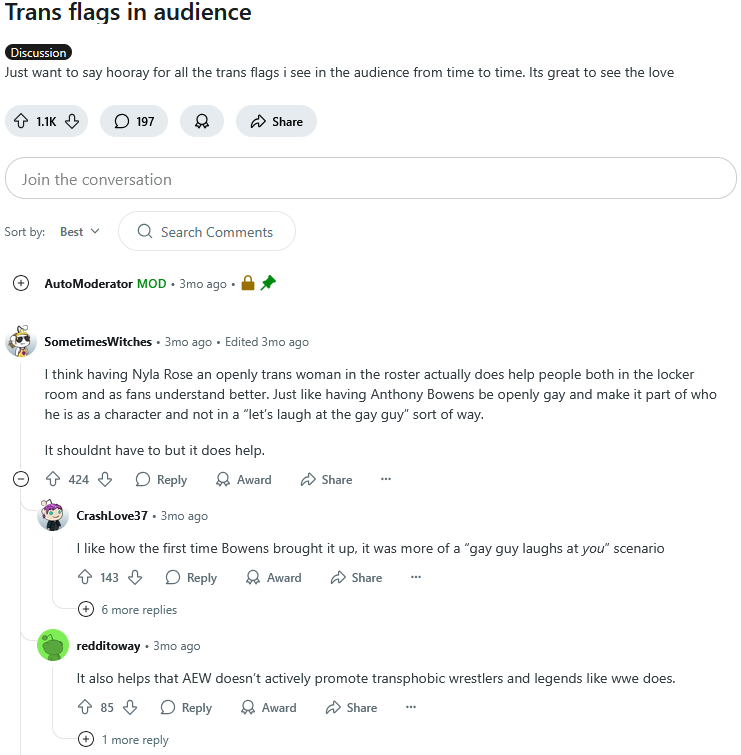Downvote the main post
This screenshot has width=741, height=755.
72,121
